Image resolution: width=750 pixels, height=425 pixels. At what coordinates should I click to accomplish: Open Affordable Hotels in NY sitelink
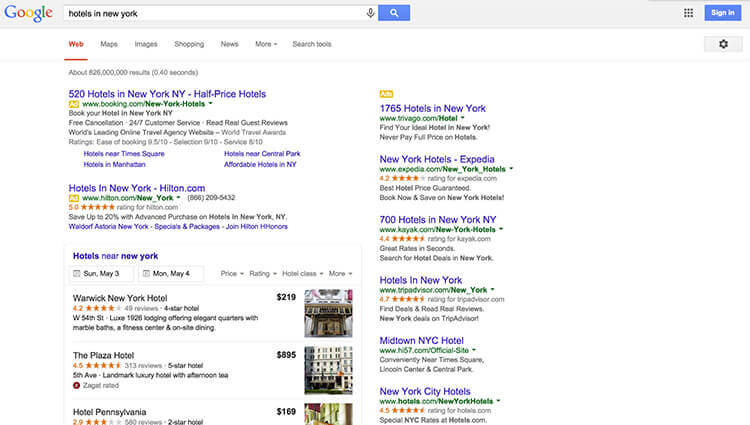pyautogui.click(x=260, y=164)
